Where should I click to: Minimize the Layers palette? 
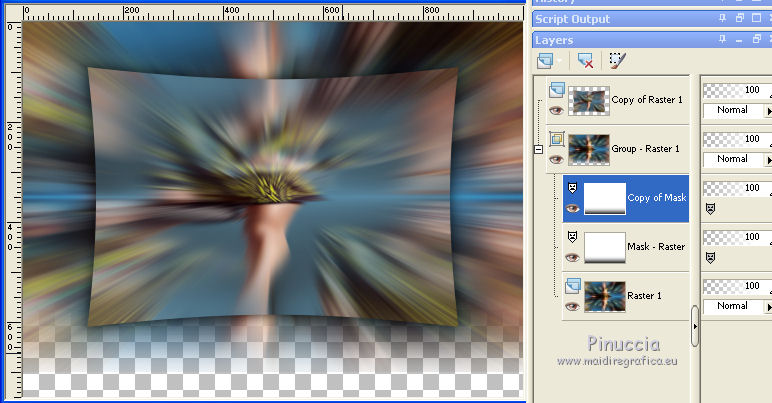pyautogui.click(x=740, y=39)
